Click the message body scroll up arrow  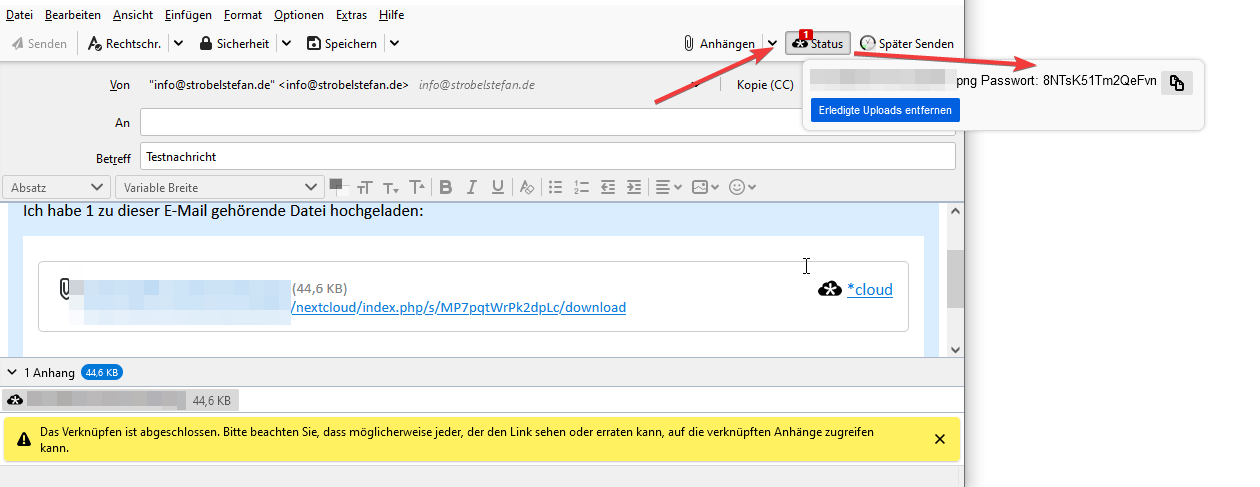click(x=955, y=212)
